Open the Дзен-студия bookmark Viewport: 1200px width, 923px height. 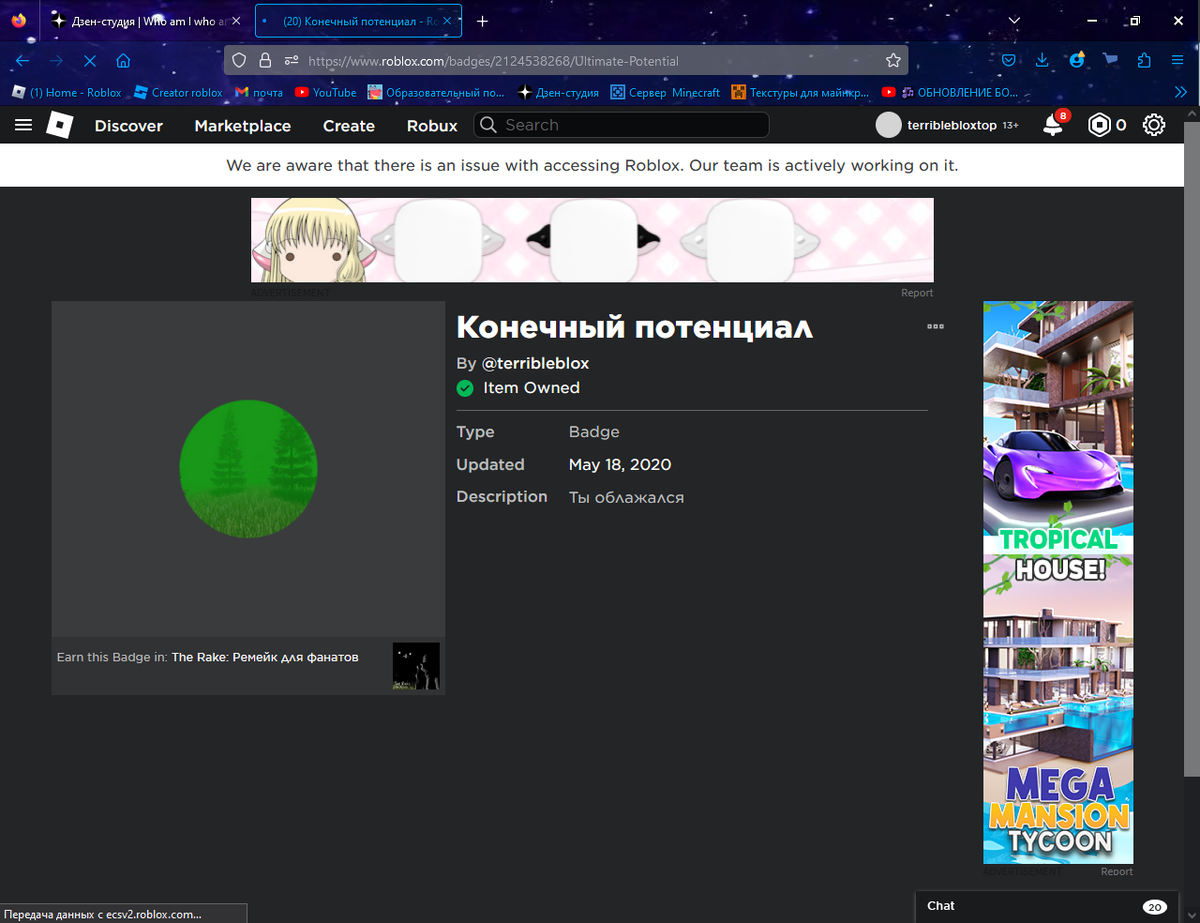558,92
